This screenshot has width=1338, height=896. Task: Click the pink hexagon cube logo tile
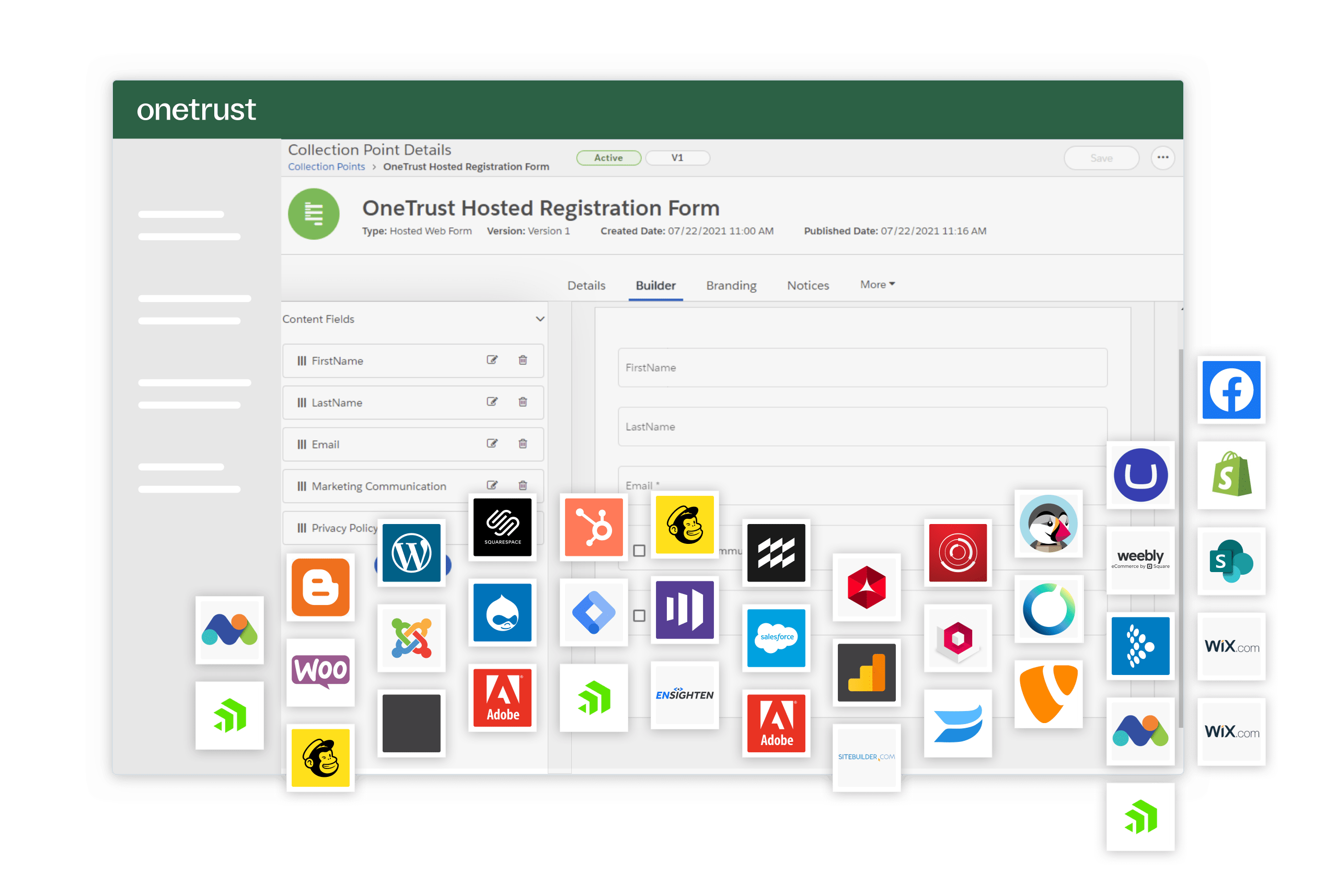[x=958, y=638]
